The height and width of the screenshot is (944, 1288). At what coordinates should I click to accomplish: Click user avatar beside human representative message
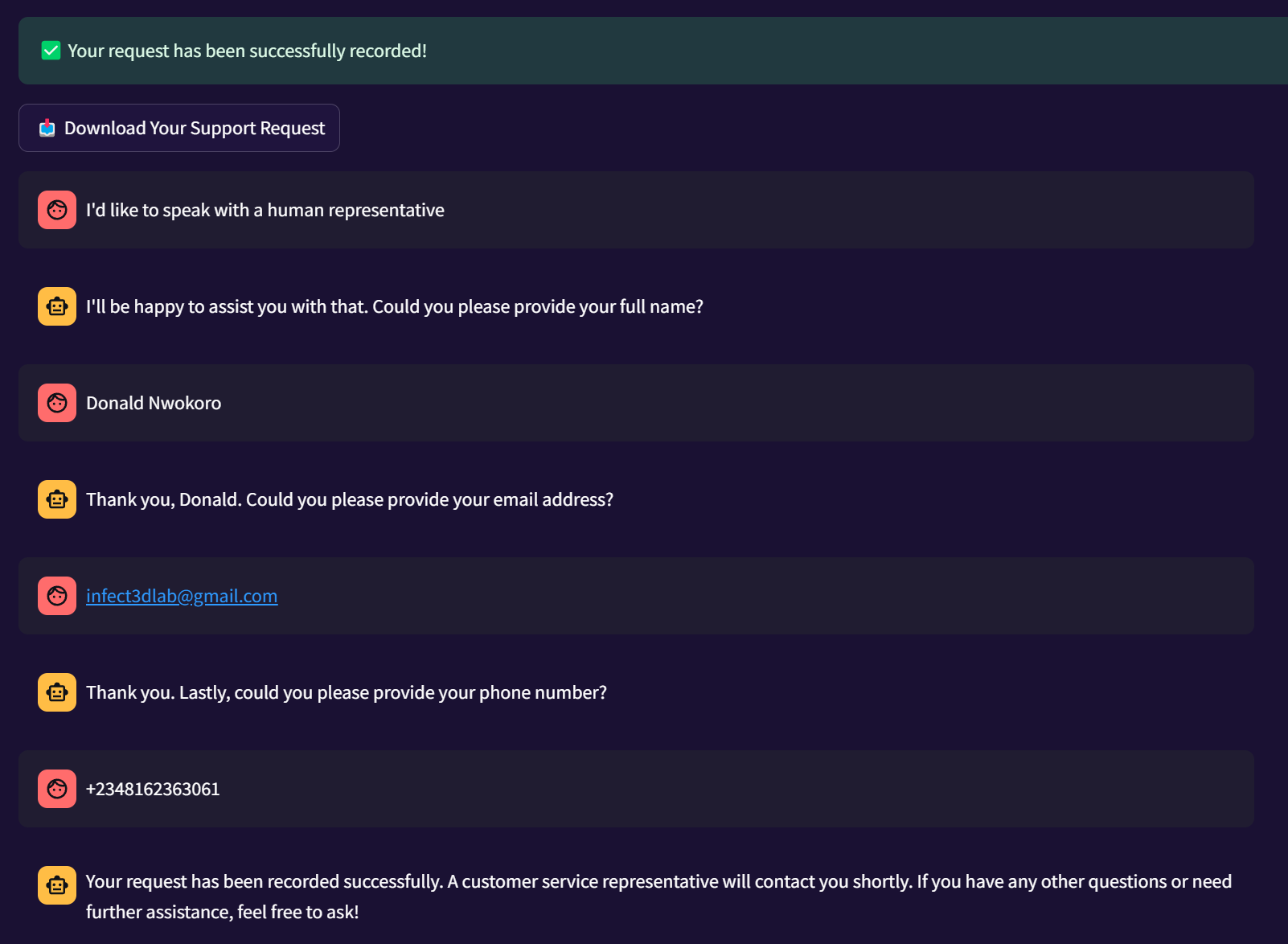pos(57,210)
